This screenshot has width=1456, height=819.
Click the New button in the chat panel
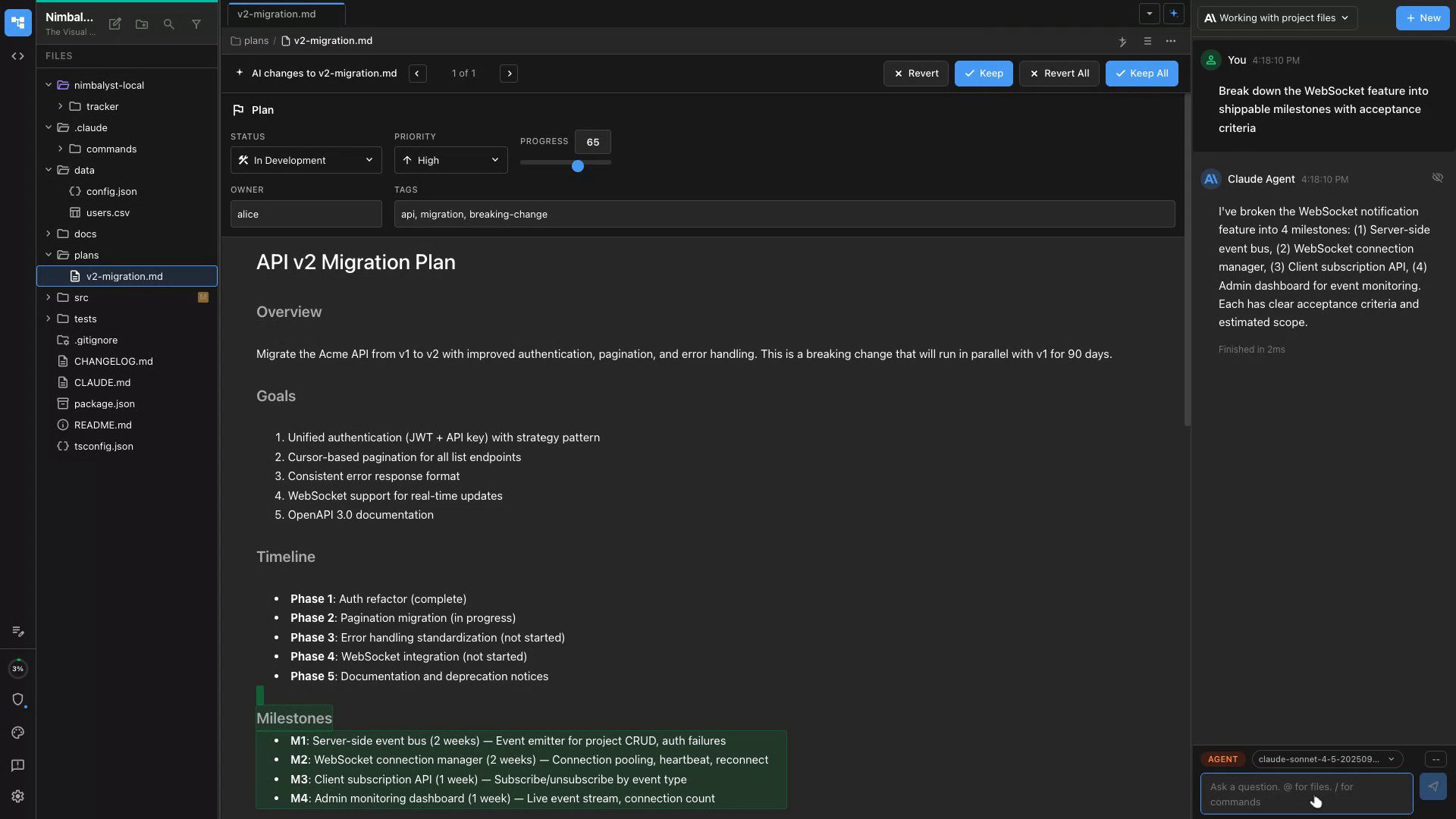(1422, 17)
